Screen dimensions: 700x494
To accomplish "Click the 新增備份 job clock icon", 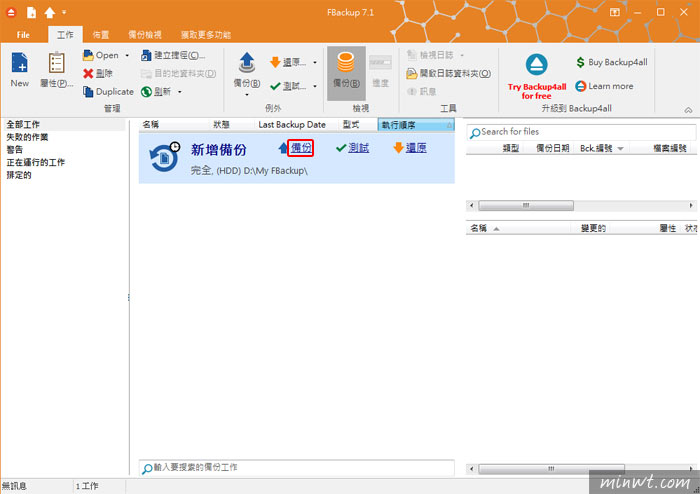I will [x=164, y=157].
